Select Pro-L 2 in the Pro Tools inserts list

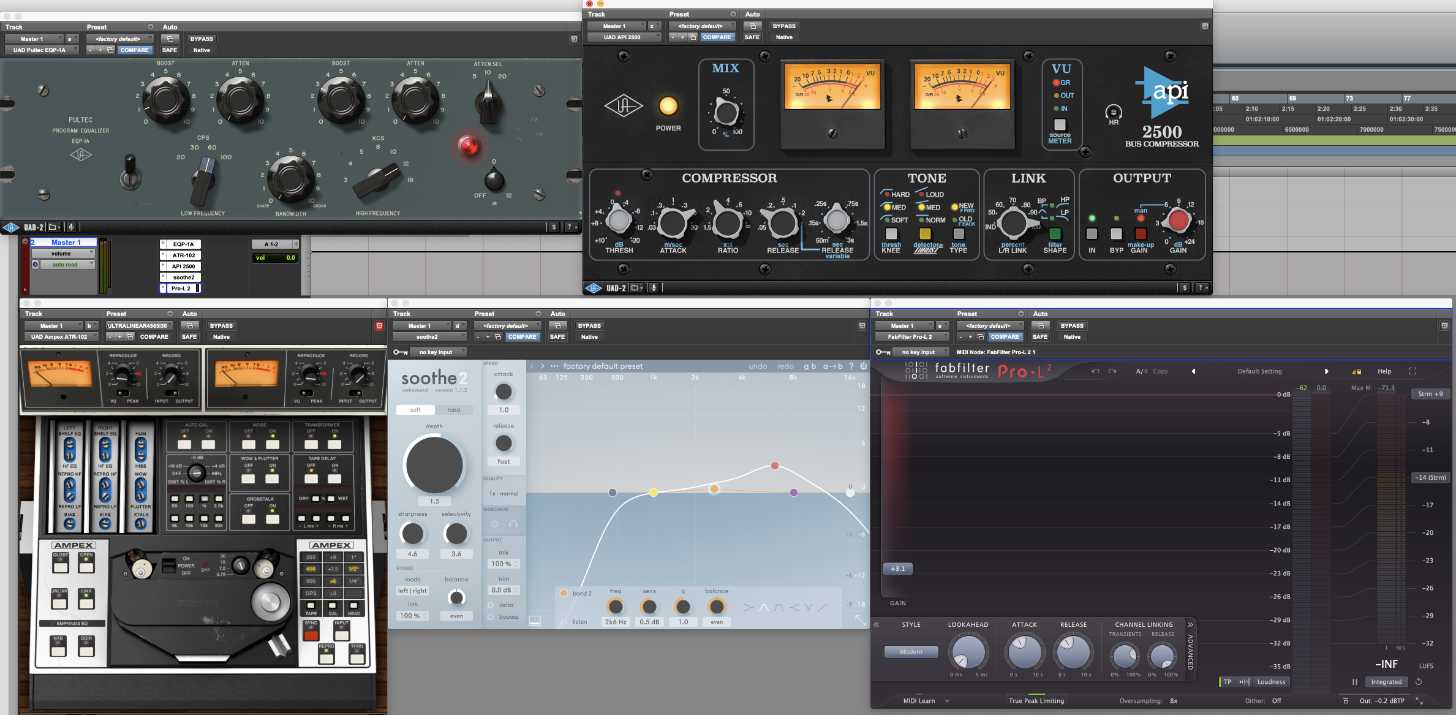(x=186, y=290)
